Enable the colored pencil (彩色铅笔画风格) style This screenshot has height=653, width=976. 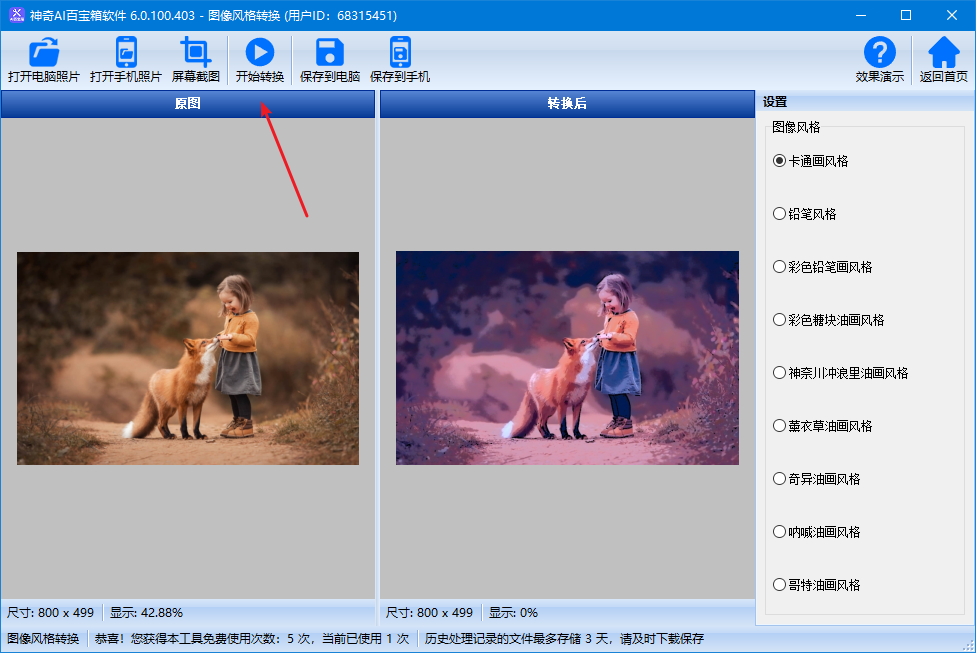(780, 266)
